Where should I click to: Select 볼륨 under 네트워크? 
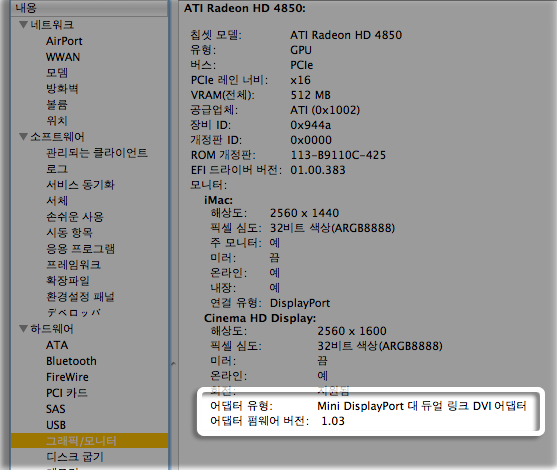pos(57,105)
